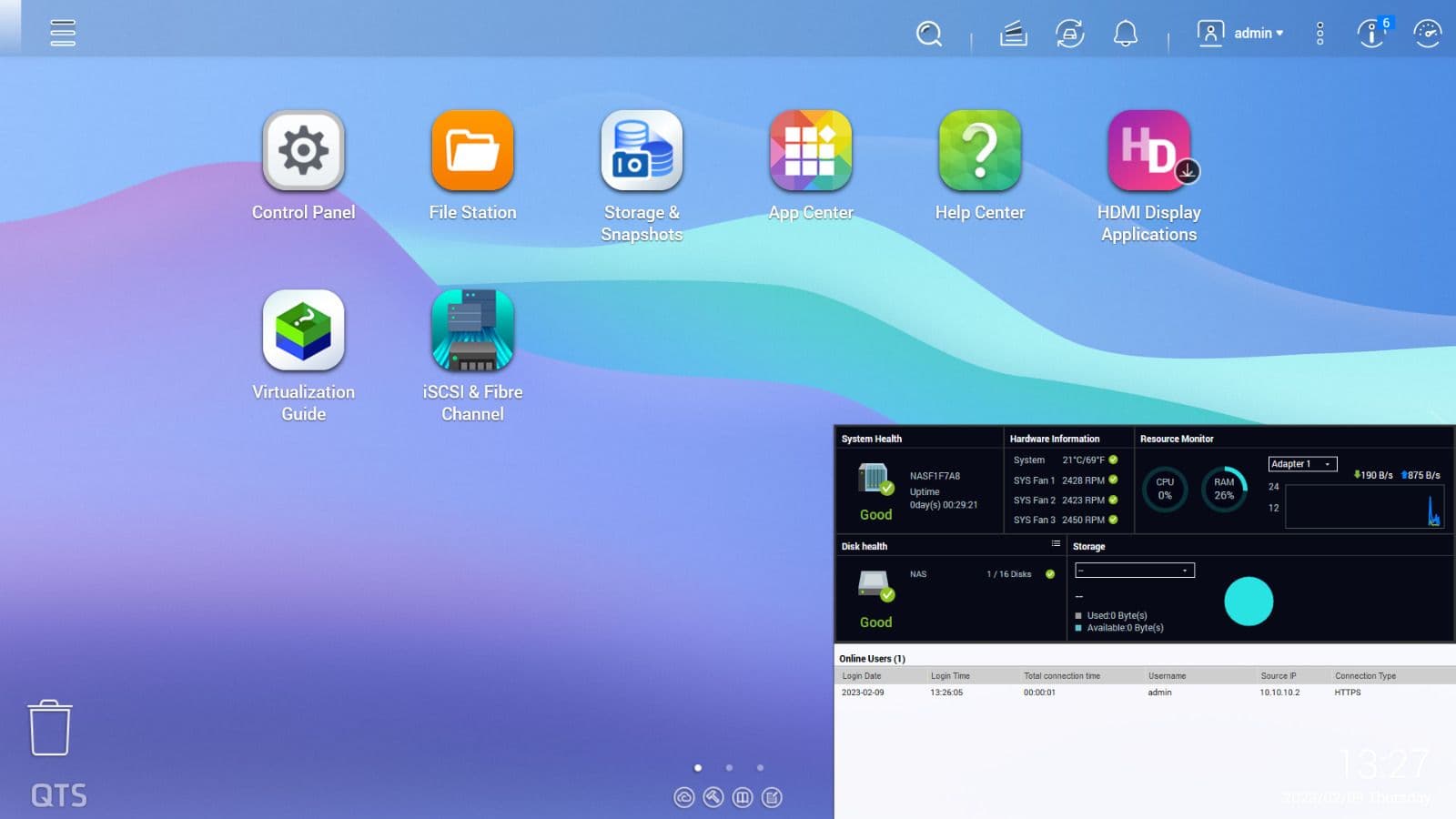Click the Disk health list icon

click(1056, 544)
